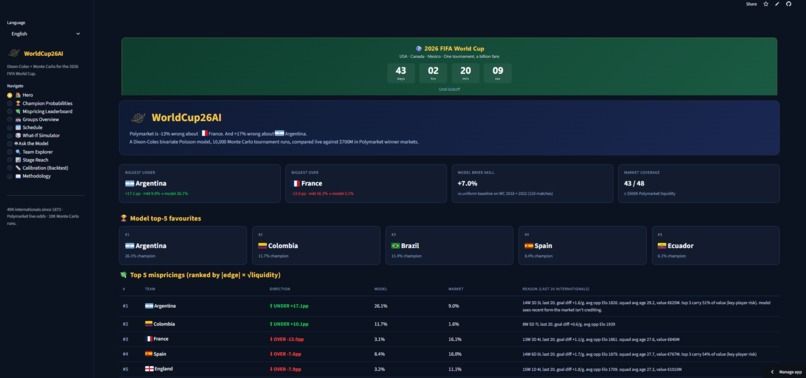Click the trophy icon beside Model top-5 favourites
806x378 pixels.
[x=123, y=219]
